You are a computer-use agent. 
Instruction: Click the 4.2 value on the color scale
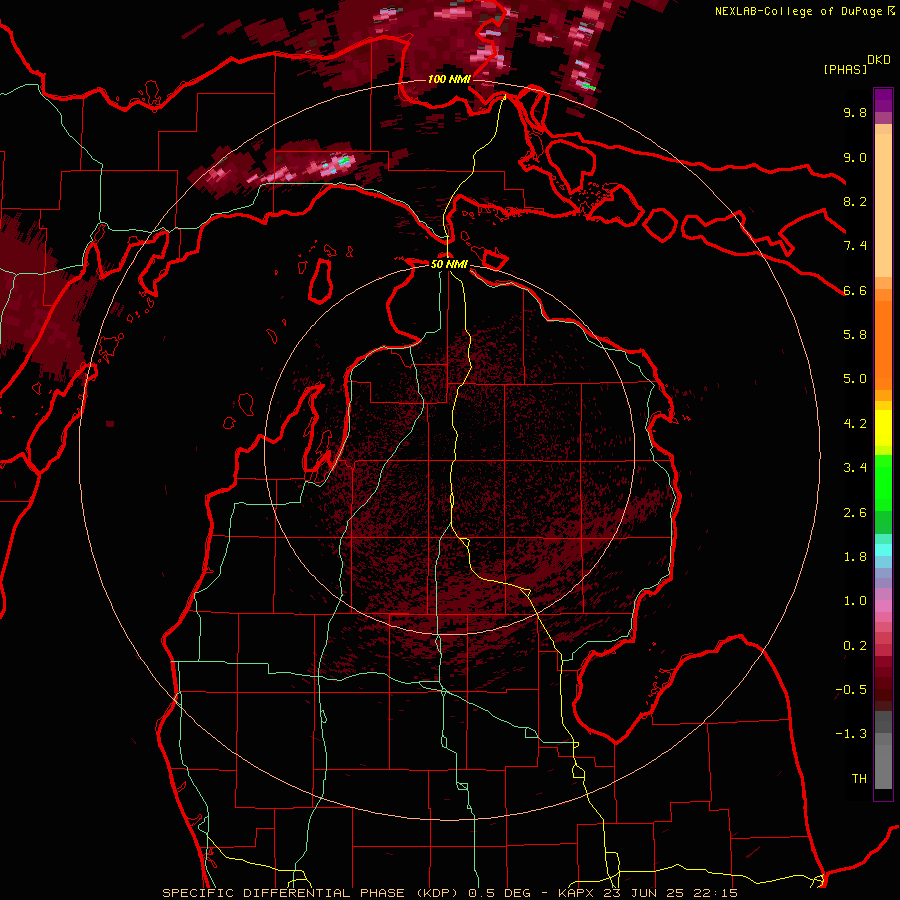tap(855, 424)
